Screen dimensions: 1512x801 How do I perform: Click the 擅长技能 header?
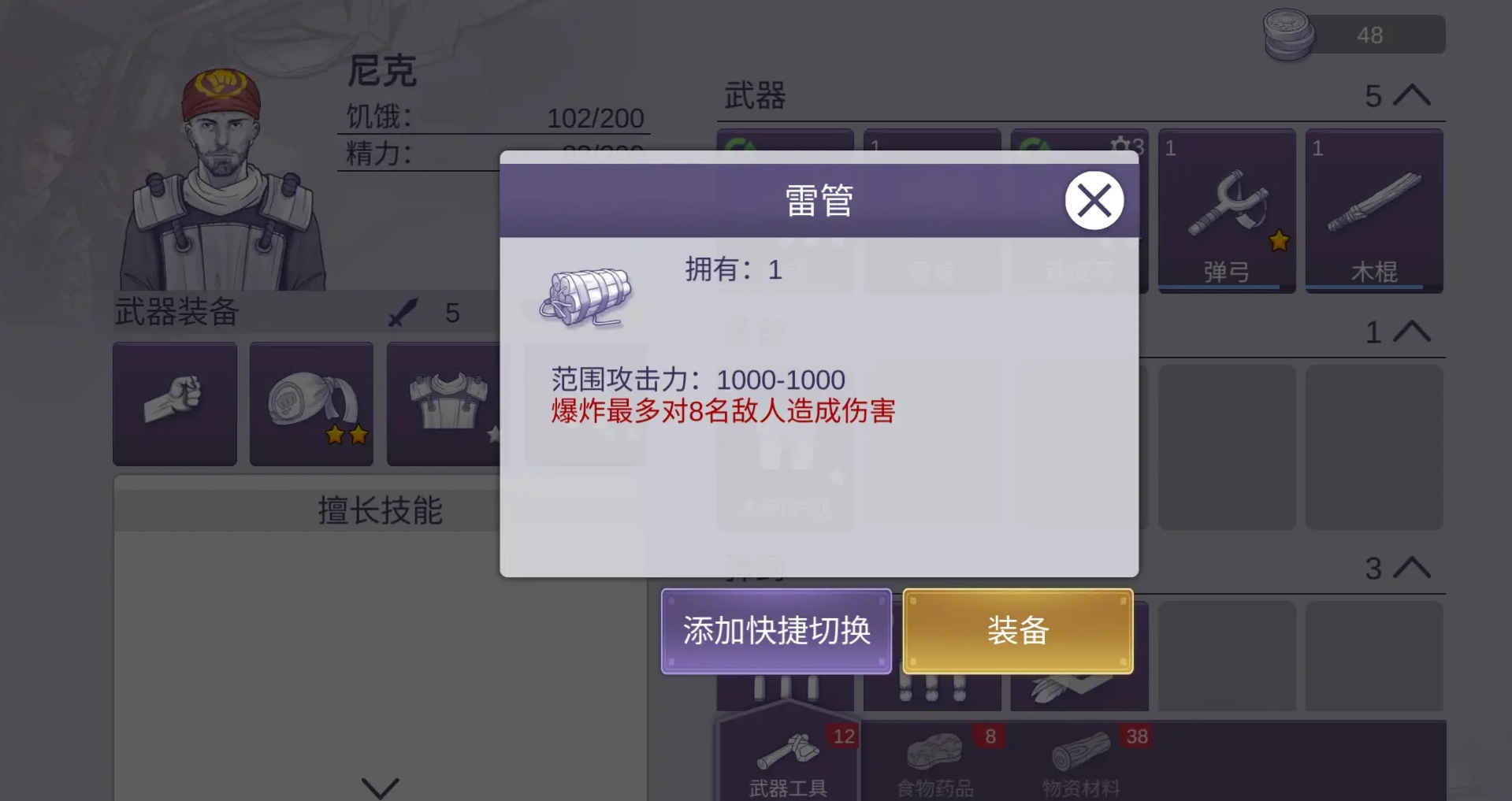click(381, 510)
